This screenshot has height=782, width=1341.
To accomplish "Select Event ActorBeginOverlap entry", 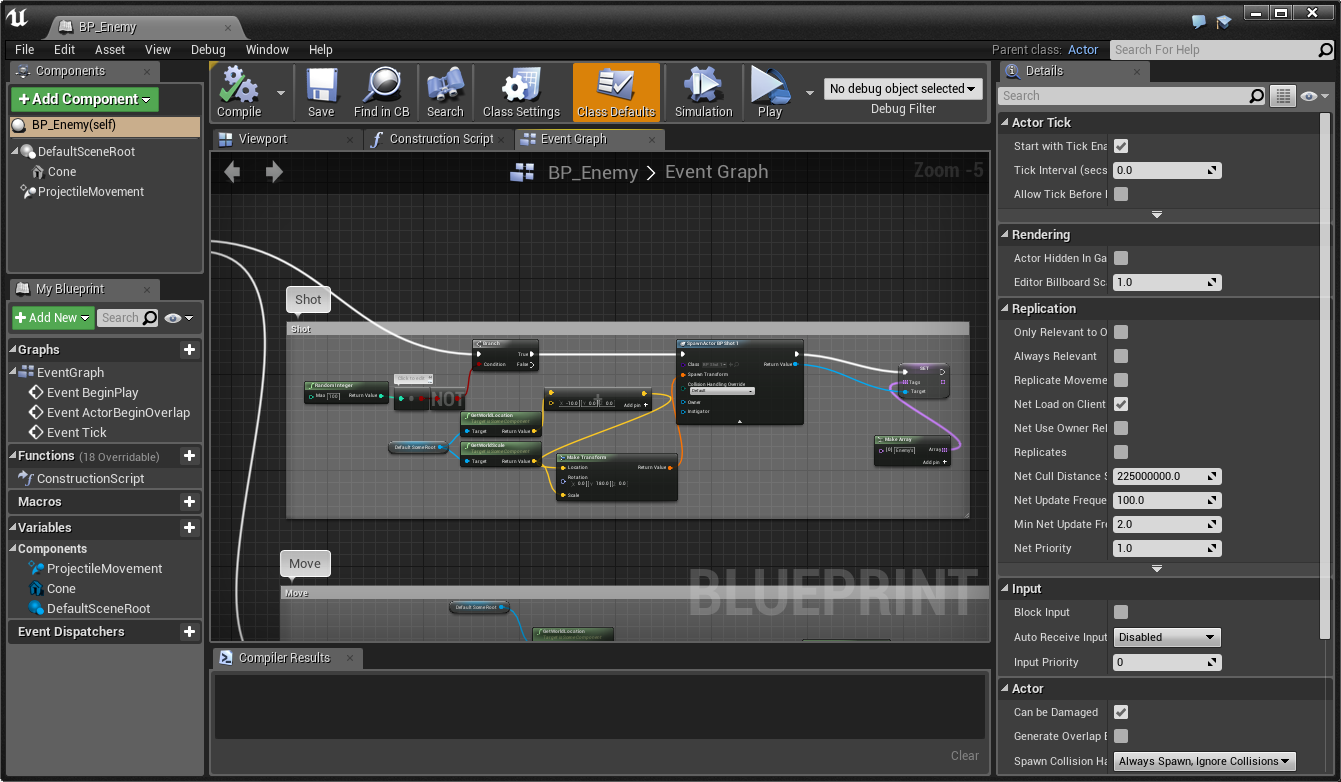I will coord(118,413).
